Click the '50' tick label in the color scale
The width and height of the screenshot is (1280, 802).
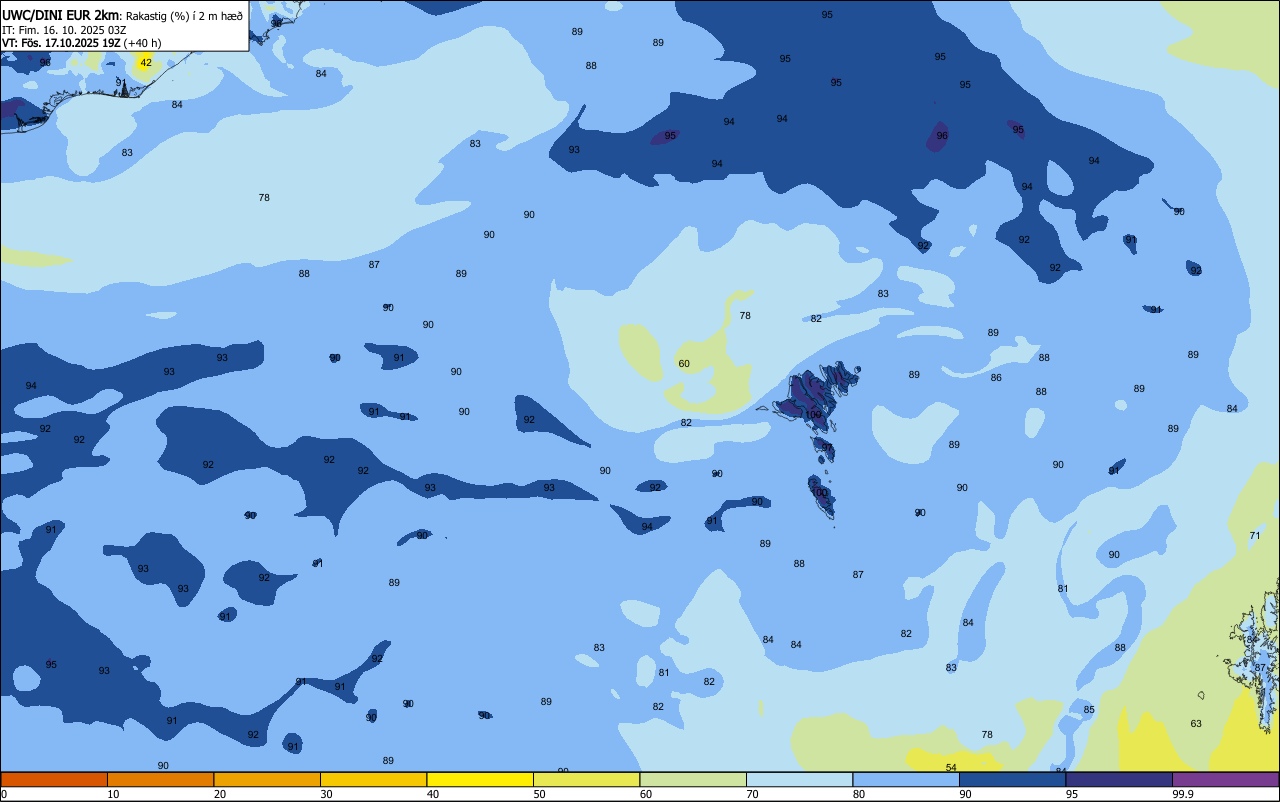(x=539, y=794)
